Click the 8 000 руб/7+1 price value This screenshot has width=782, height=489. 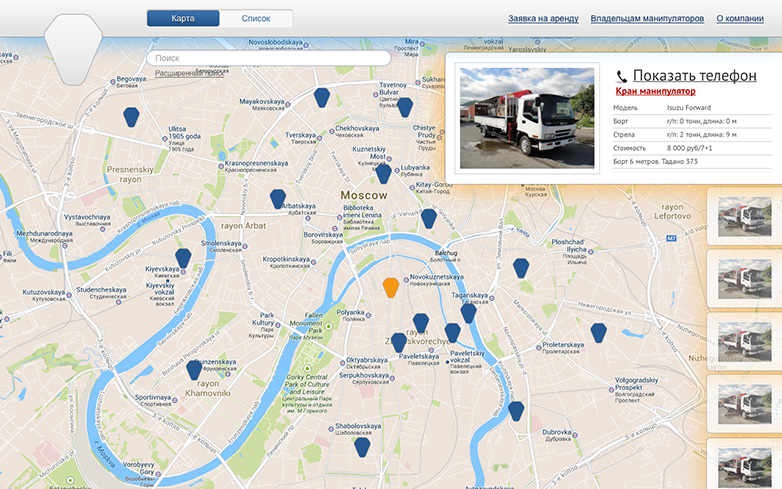pos(689,148)
